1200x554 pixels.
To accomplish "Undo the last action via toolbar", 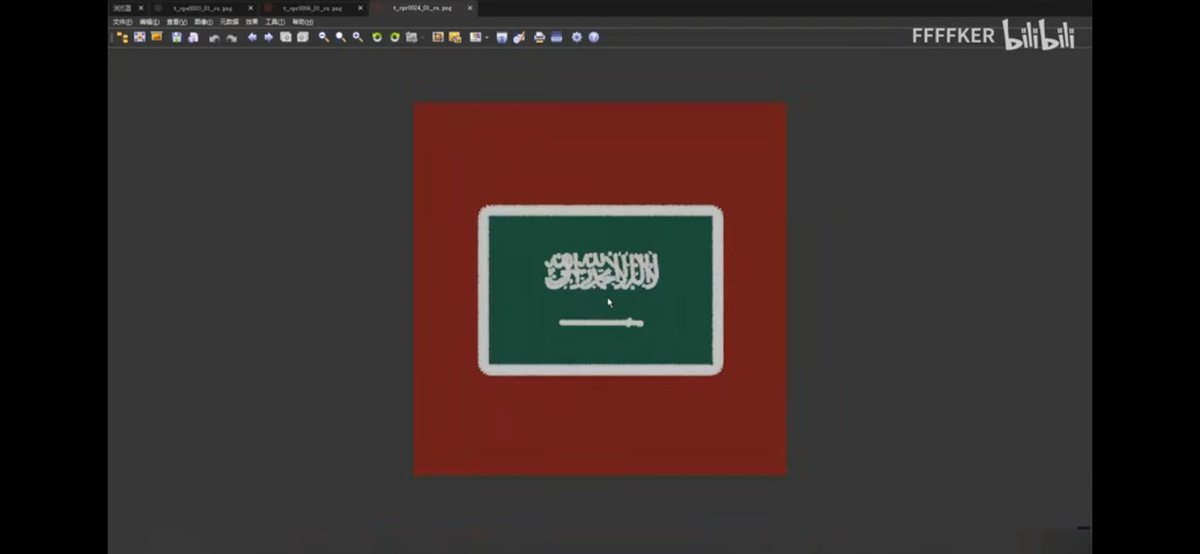I will coord(214,37).
